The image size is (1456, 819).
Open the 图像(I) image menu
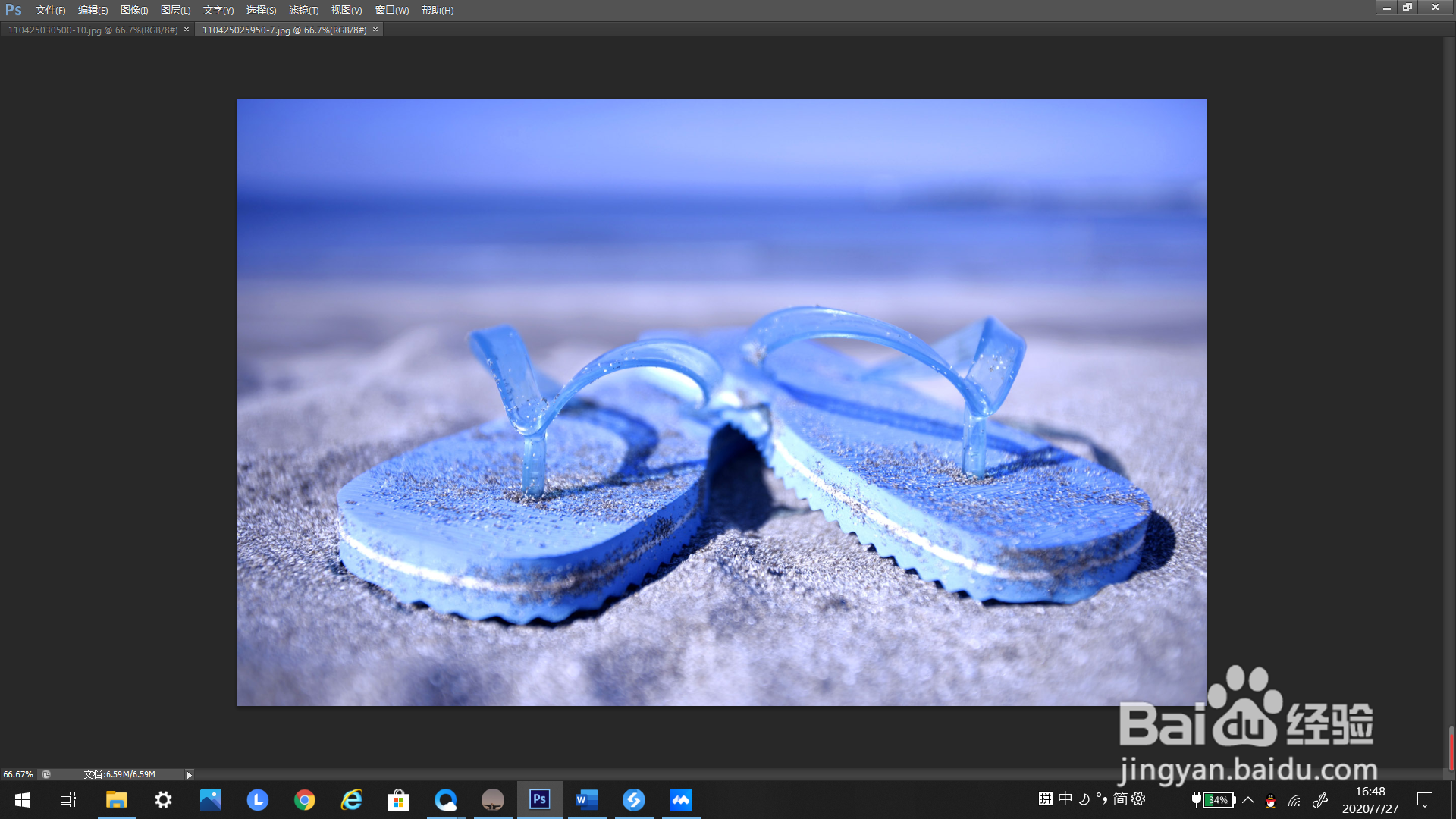point(134,10)
